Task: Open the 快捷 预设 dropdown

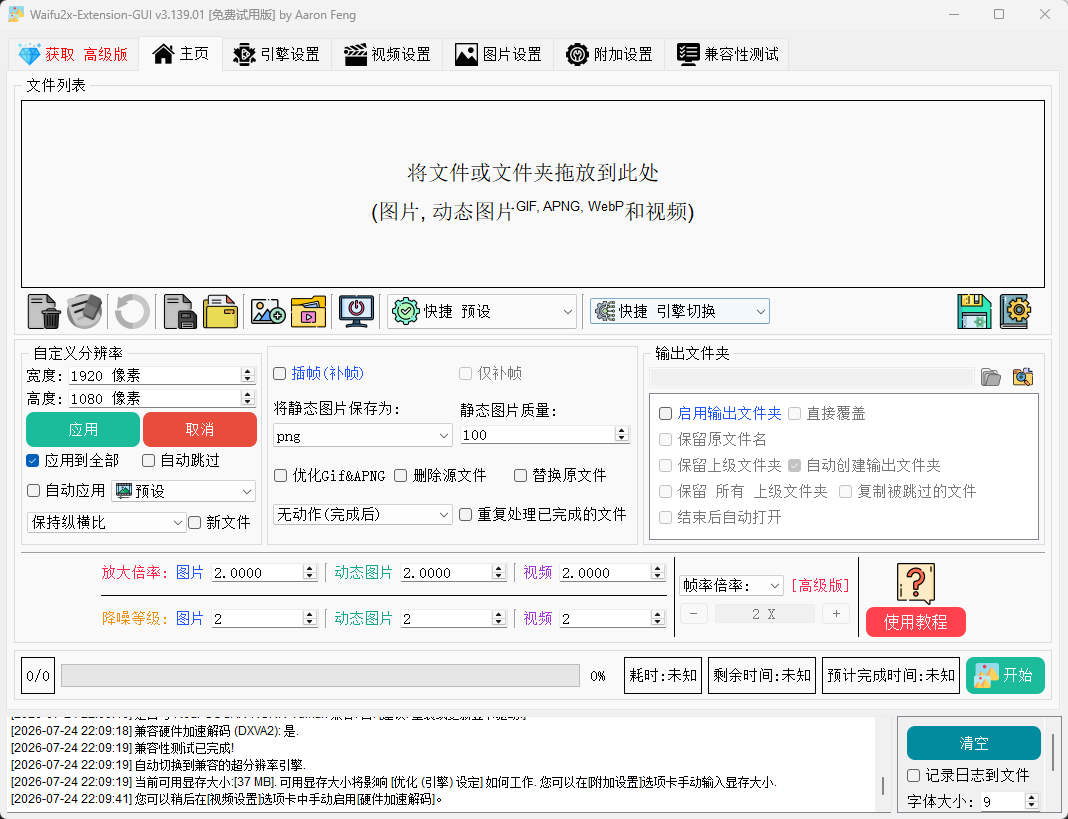Action: pos(482,312)
